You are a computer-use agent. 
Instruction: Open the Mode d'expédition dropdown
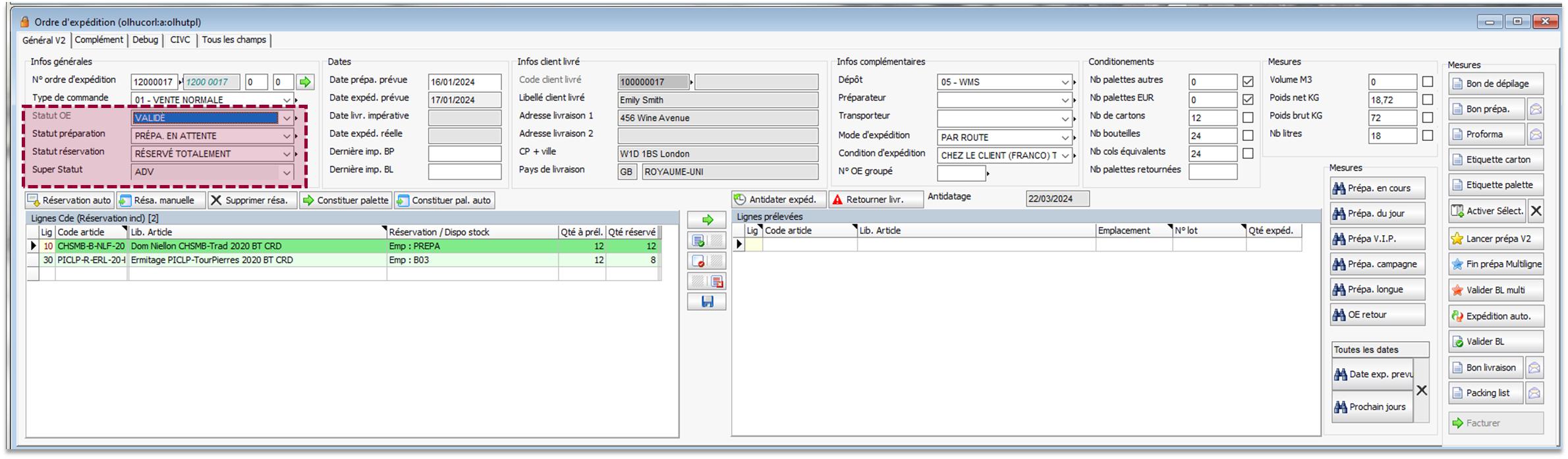pyautogui.click(x=1065, y=138)
